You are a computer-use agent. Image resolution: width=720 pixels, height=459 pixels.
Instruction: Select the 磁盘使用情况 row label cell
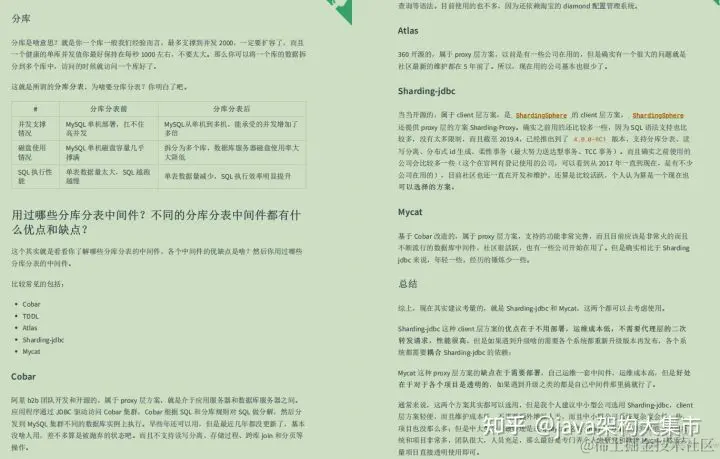(x=35, y=152)
